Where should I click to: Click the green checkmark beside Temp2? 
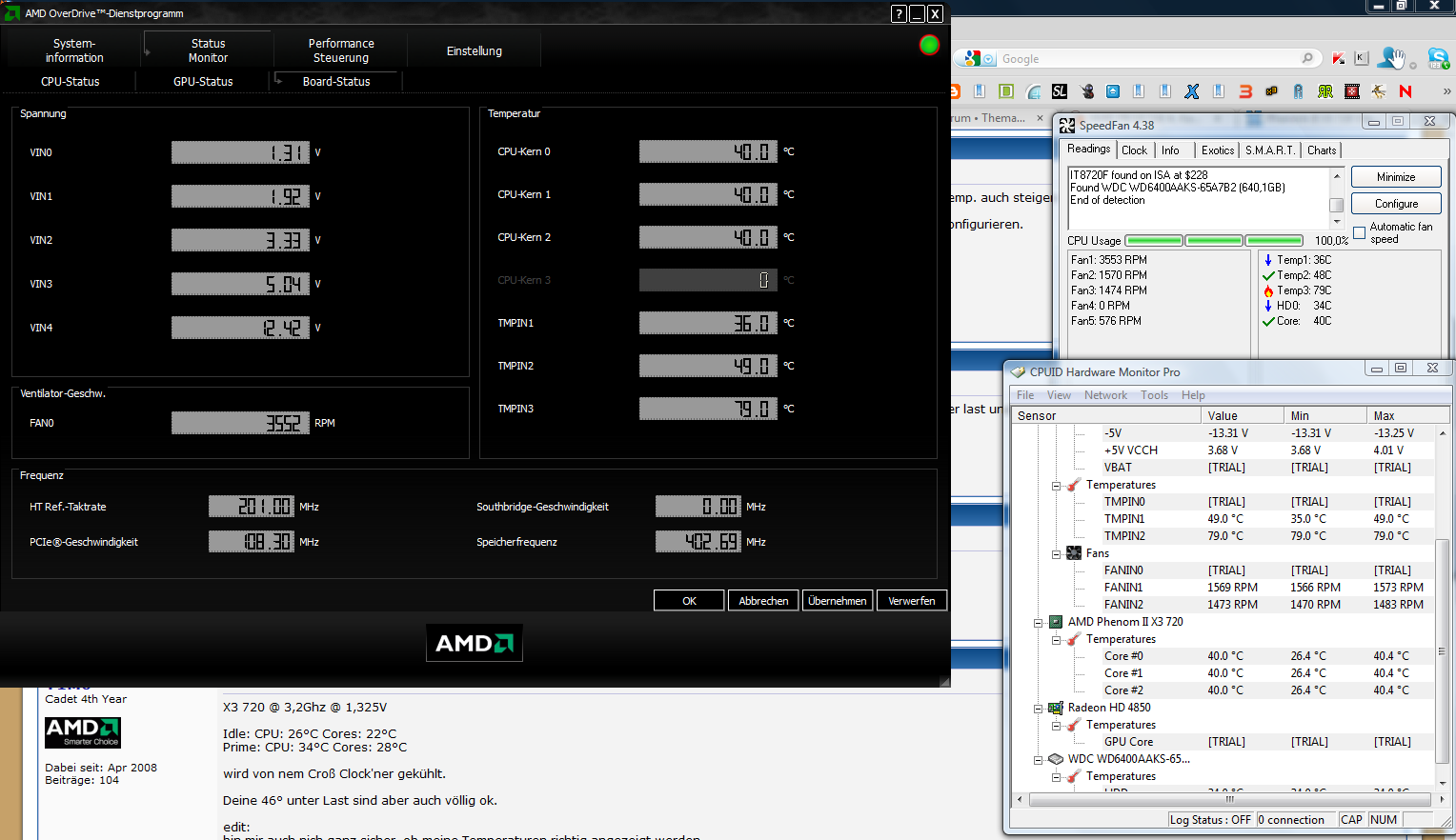pos(1268,275)
